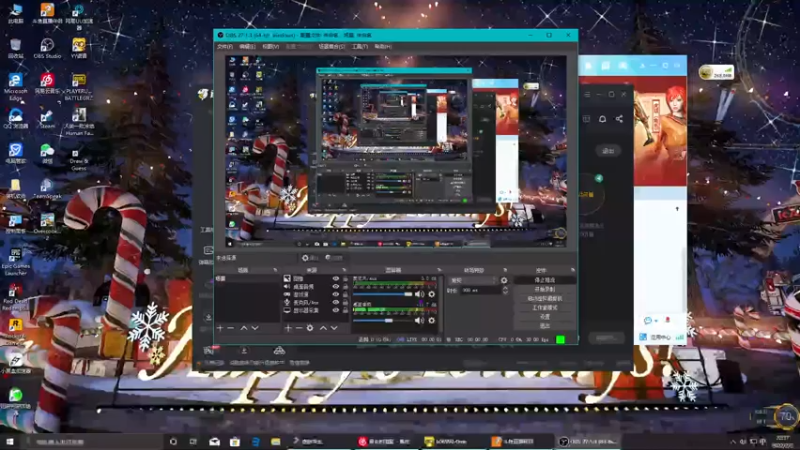Select the 场景 entry in the scenes list
The height and width of the screenshot is (450, 800).
[x=247, y=279]
